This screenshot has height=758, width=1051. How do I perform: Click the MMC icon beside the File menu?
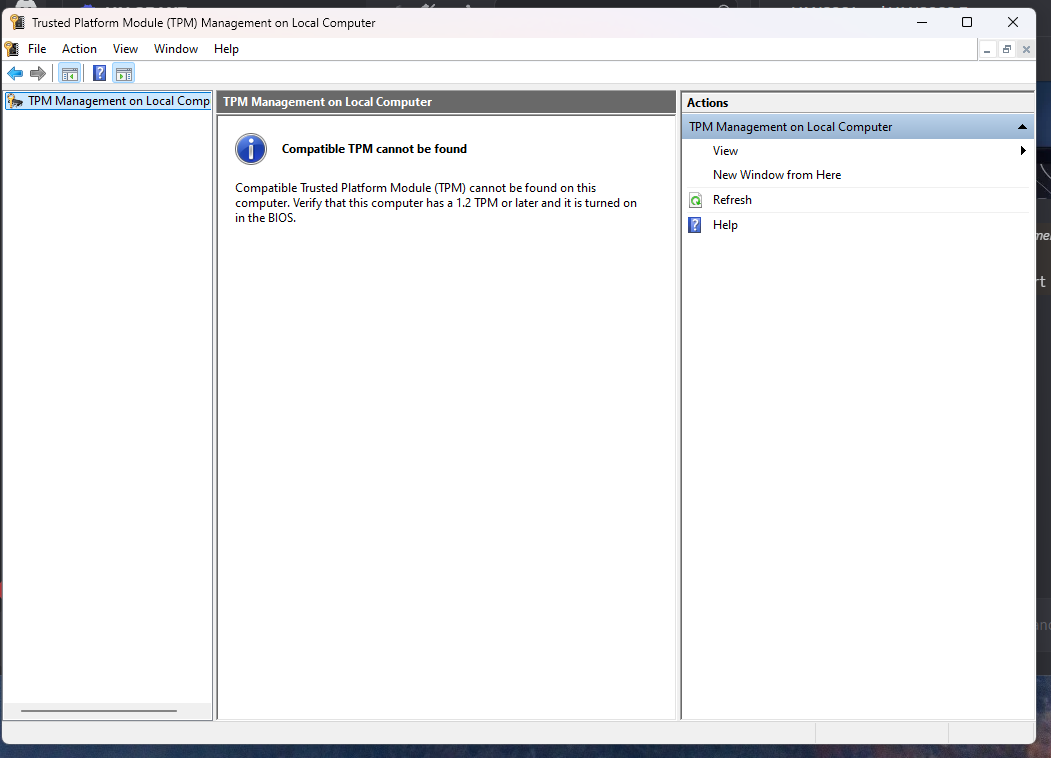point(11,49)
